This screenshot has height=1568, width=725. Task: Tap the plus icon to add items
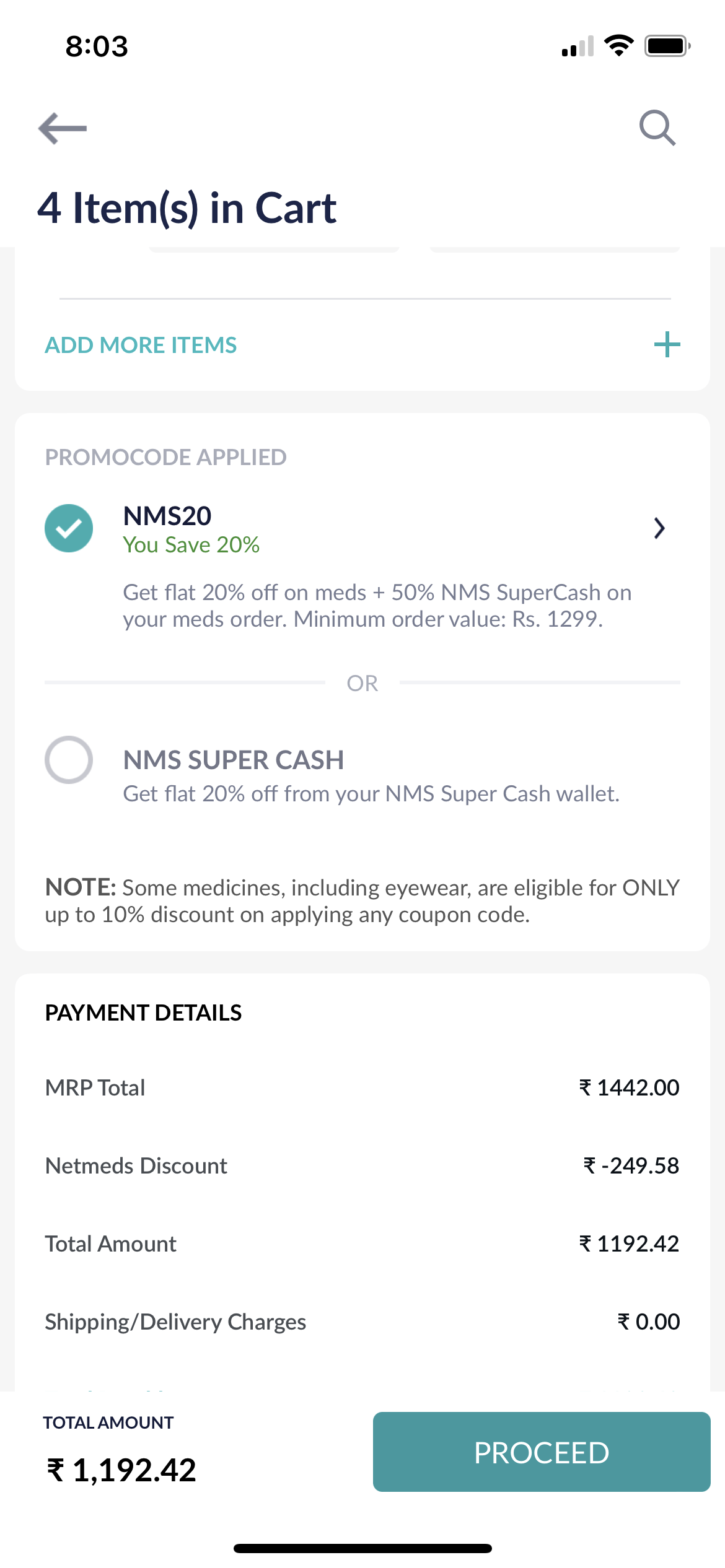667,345
